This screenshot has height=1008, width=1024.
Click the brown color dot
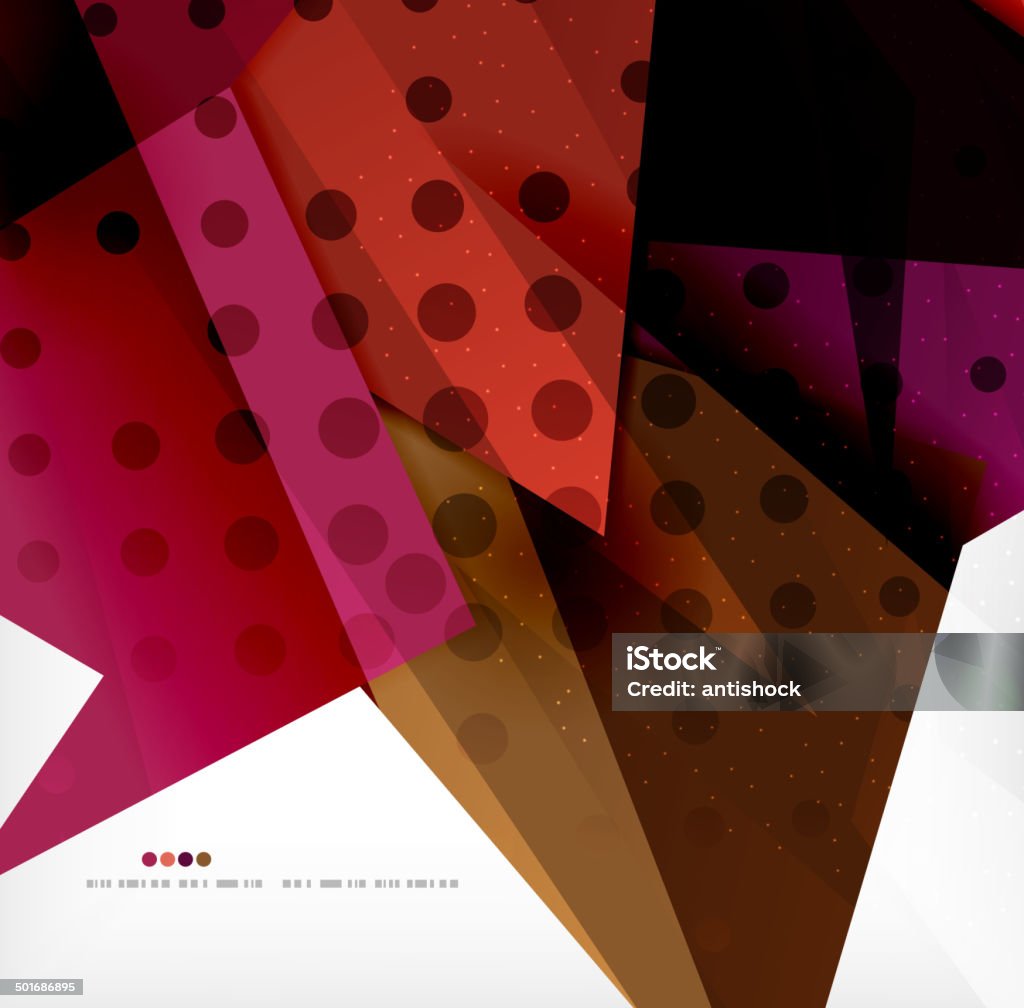[204, 859]
